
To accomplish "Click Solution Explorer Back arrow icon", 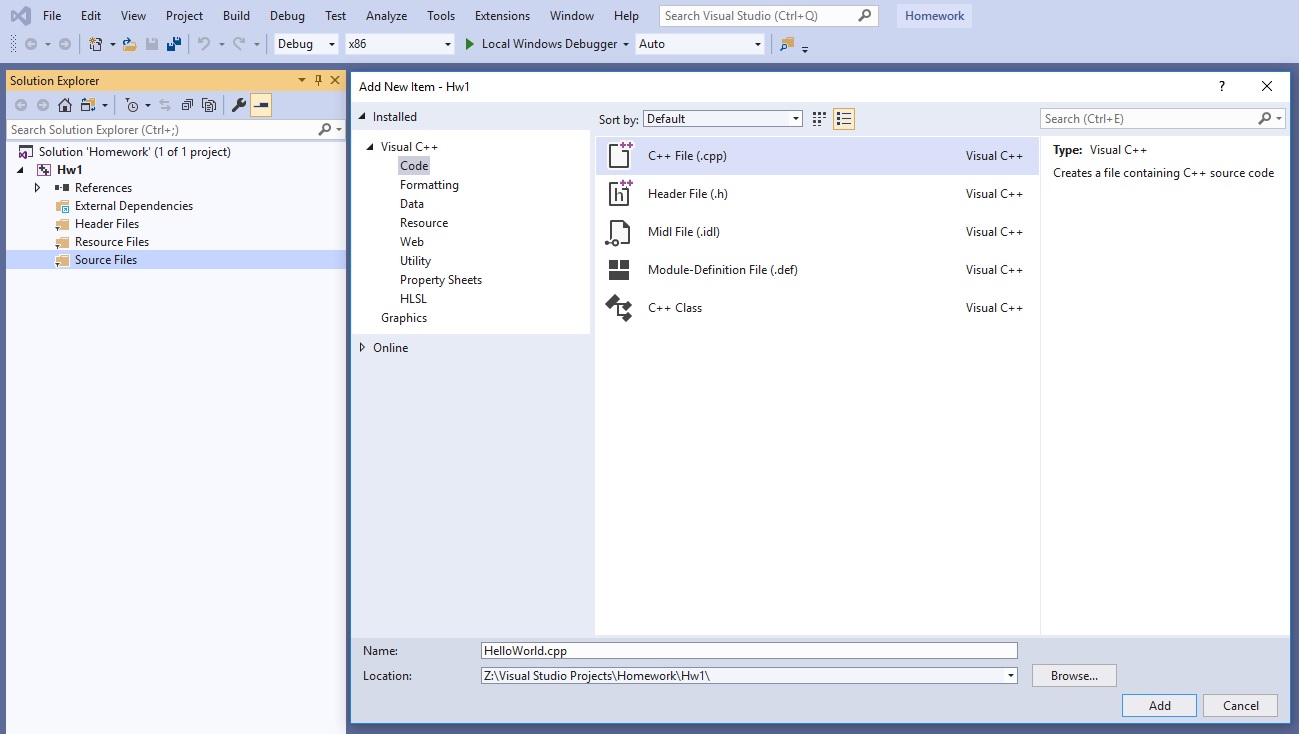I will (x=21, y=105).
